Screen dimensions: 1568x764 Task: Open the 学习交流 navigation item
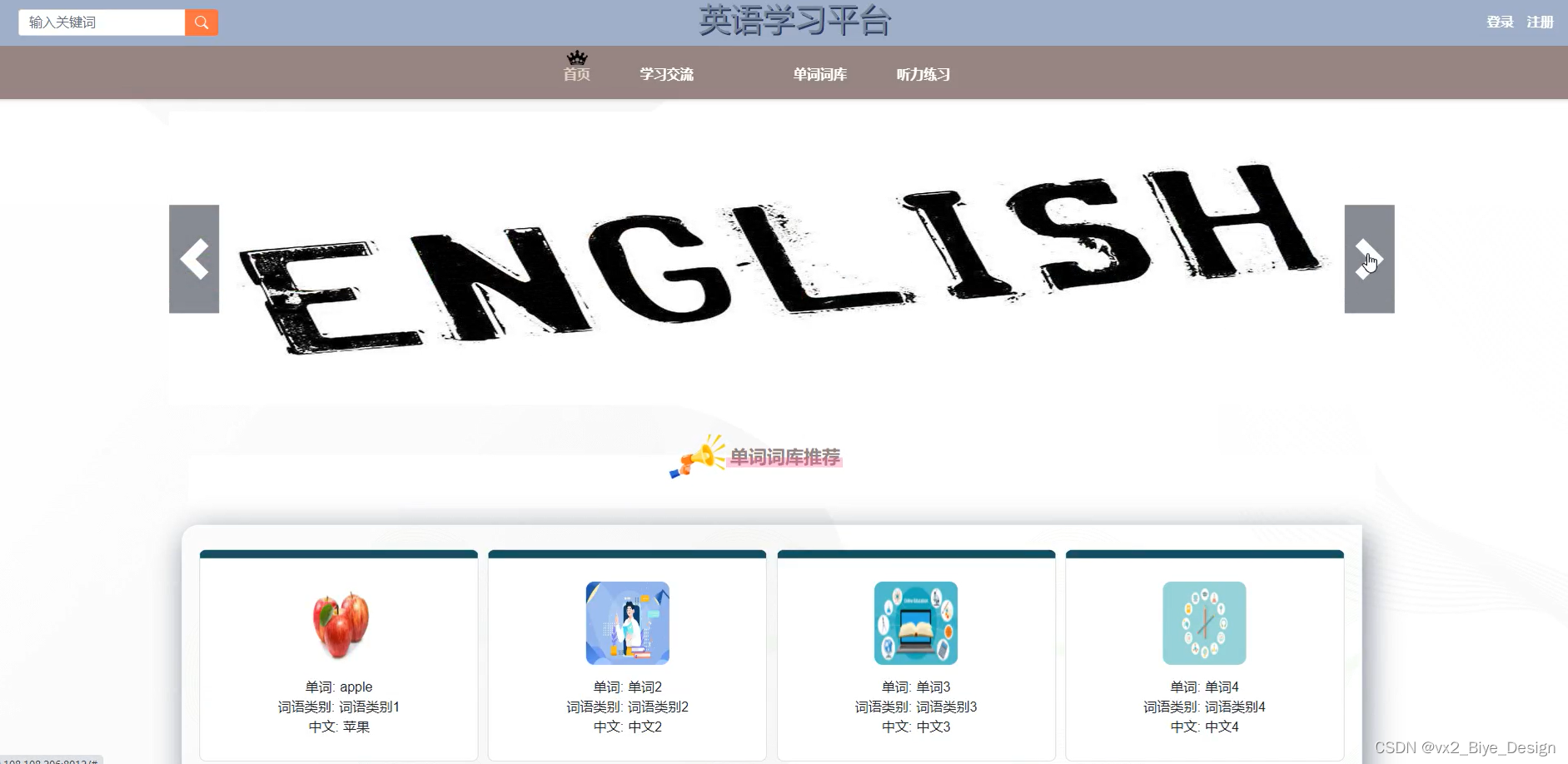click(665, 73)
